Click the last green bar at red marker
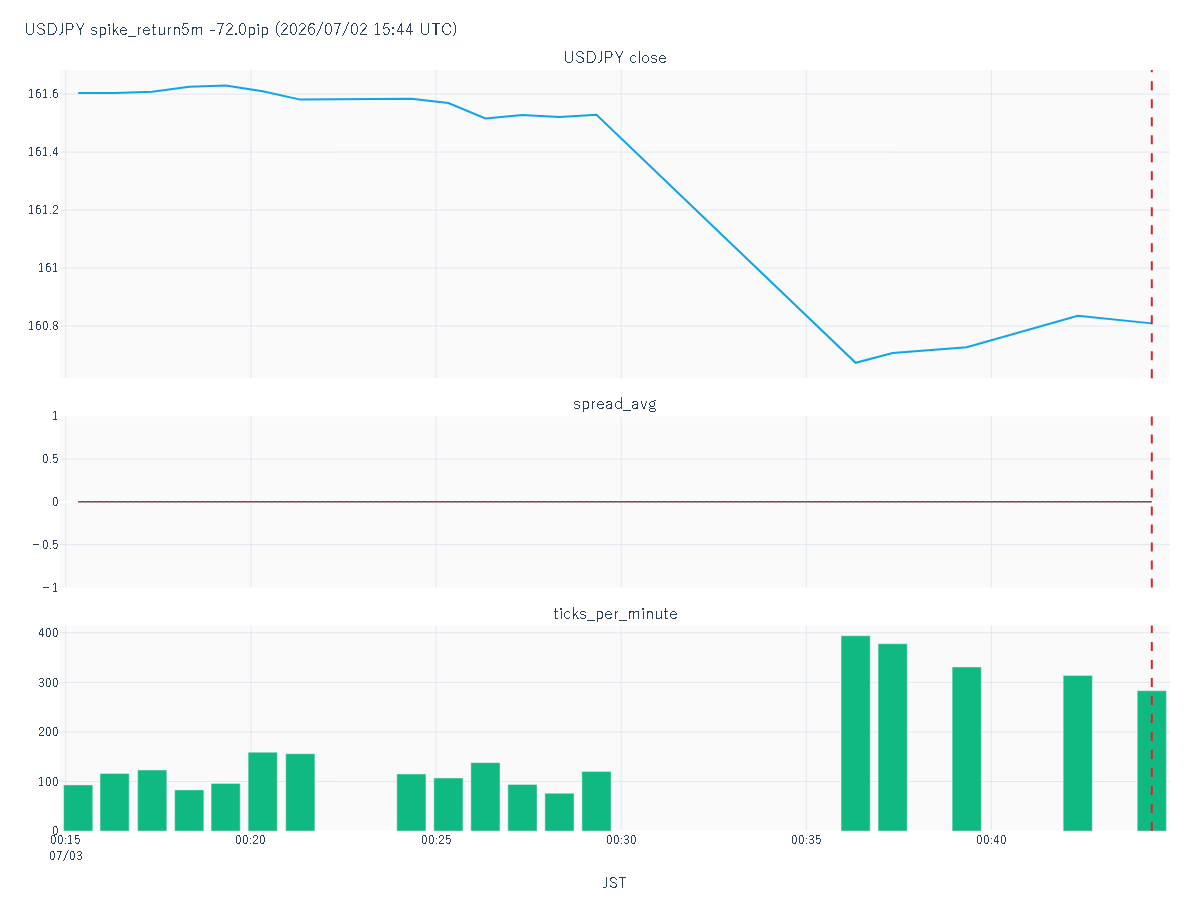The width and height of the screenshot is (1200, 900). (x=1152, y=760)
